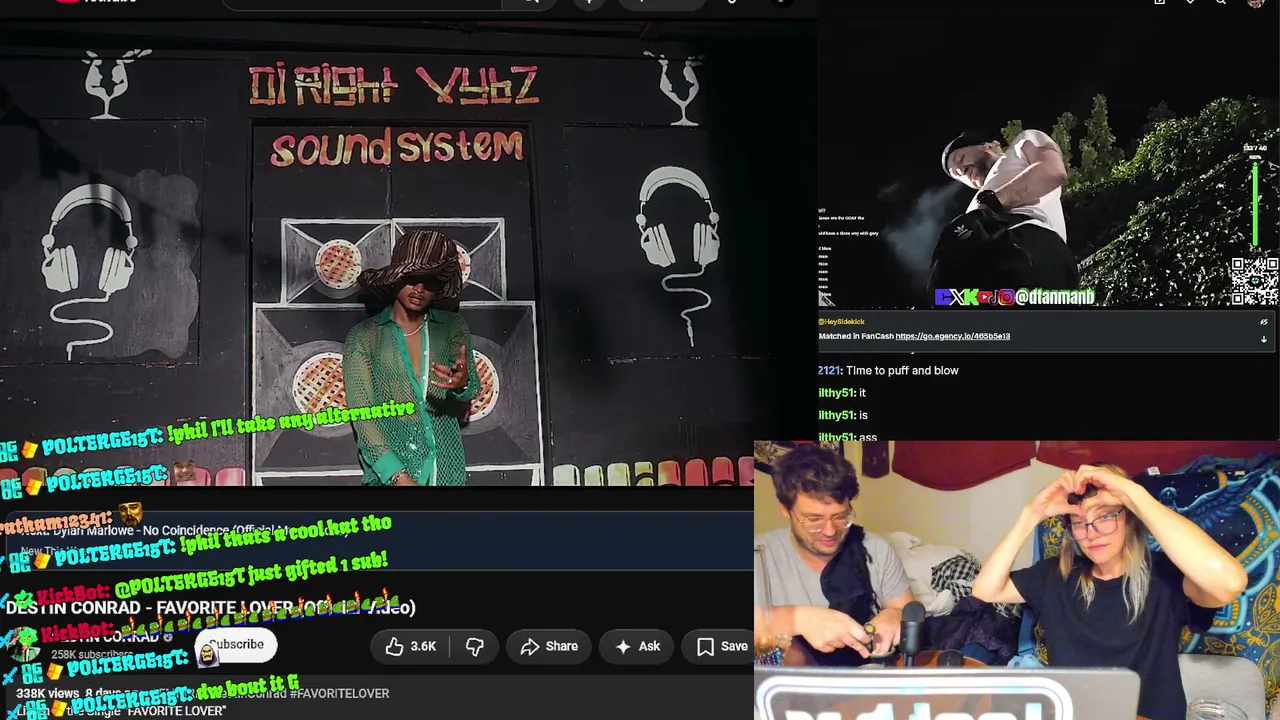Dislike the video with the thumbs-down icon
Viewport: 1280px width, 720px height.
coord(475,647)
